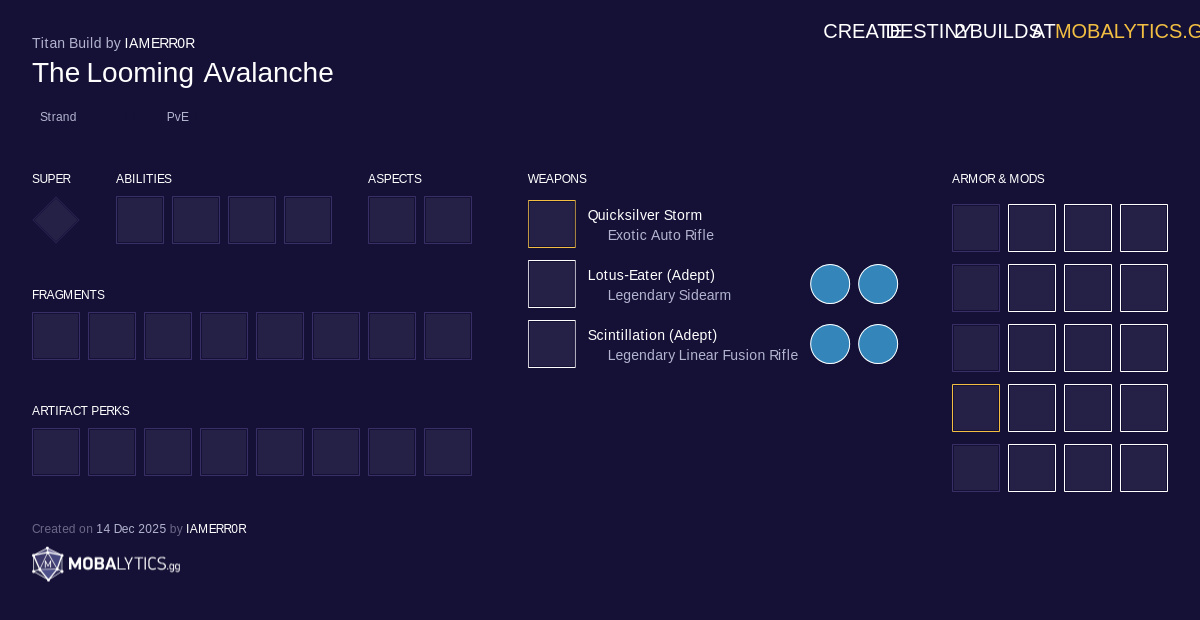
Task: Click the last Artifact Perks slot
Action: (448, 452)
